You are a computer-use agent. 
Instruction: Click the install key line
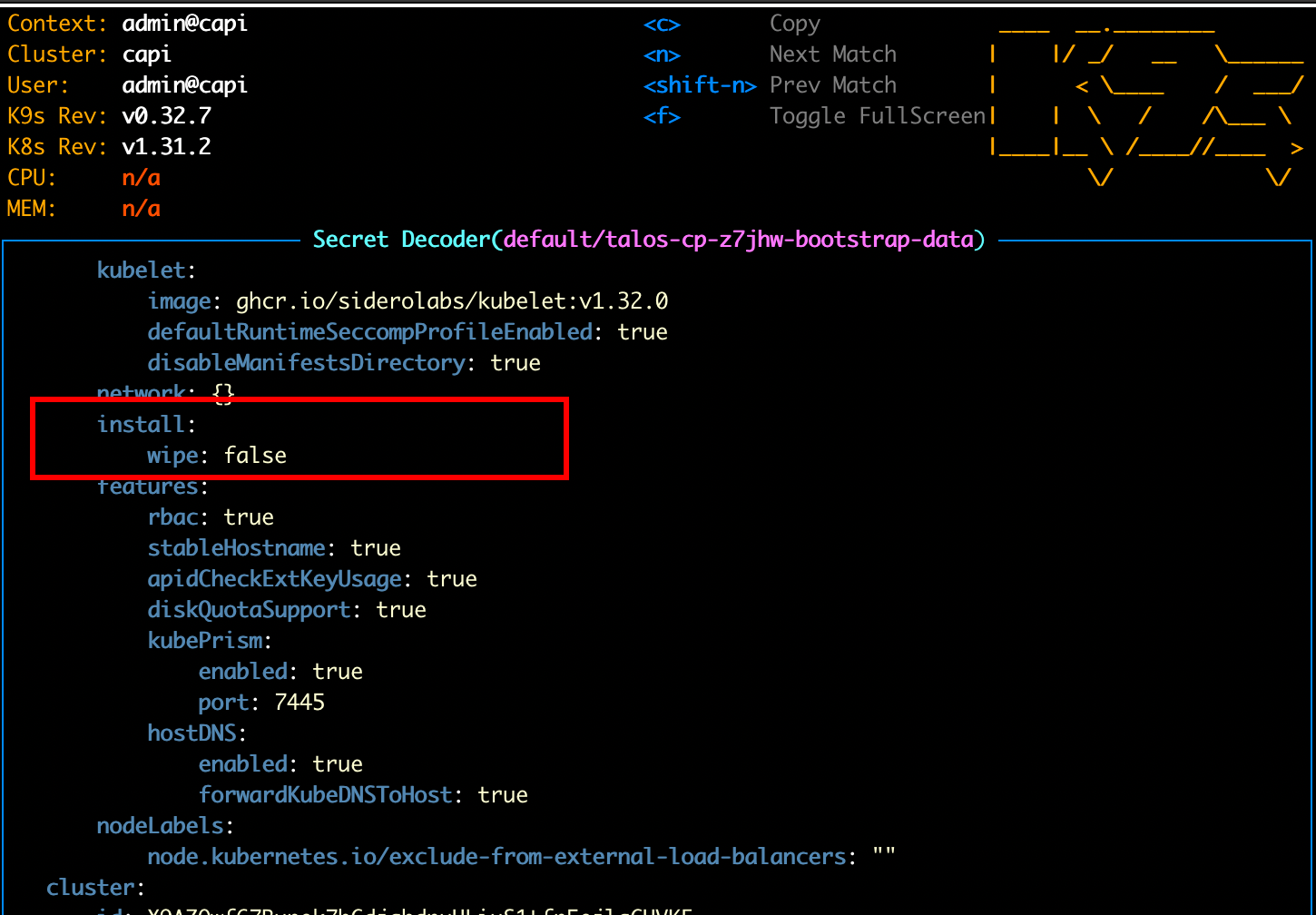pos(146,425)
